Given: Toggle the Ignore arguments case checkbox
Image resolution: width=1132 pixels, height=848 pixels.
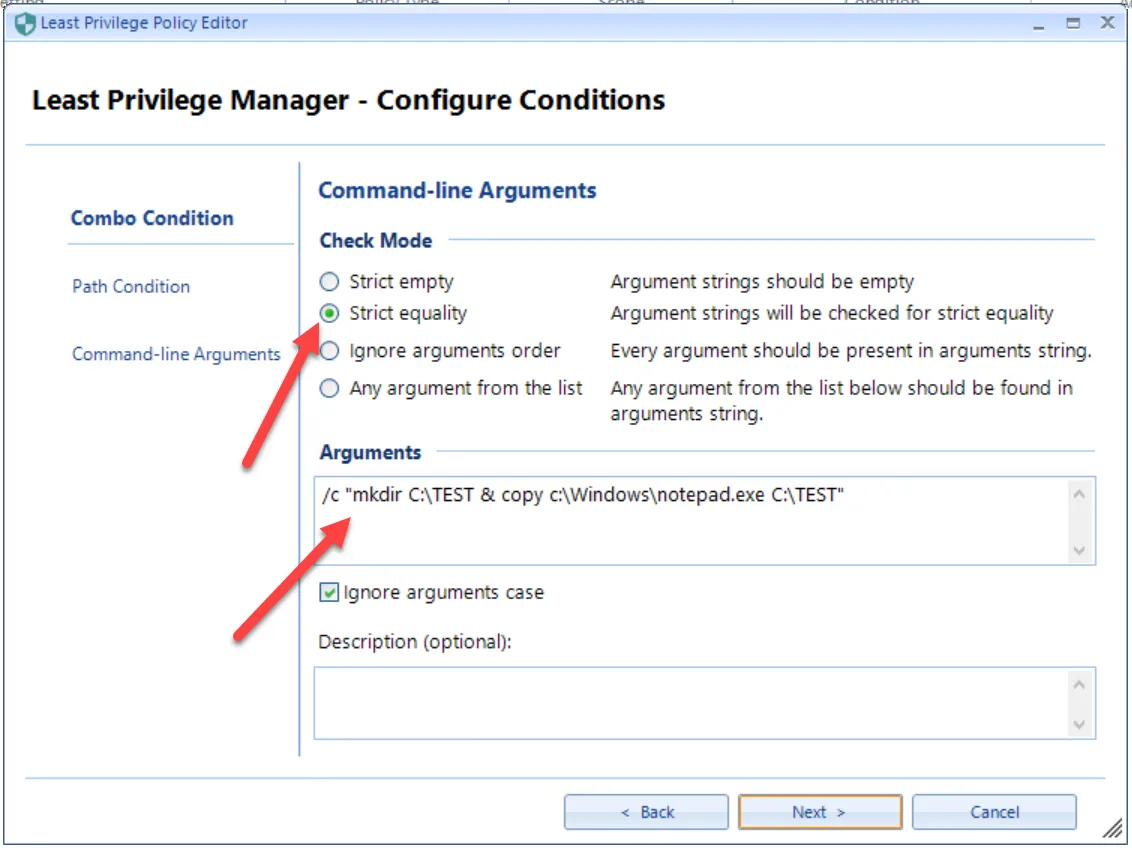Looking at the screenshot, I should tap(329, 593).
